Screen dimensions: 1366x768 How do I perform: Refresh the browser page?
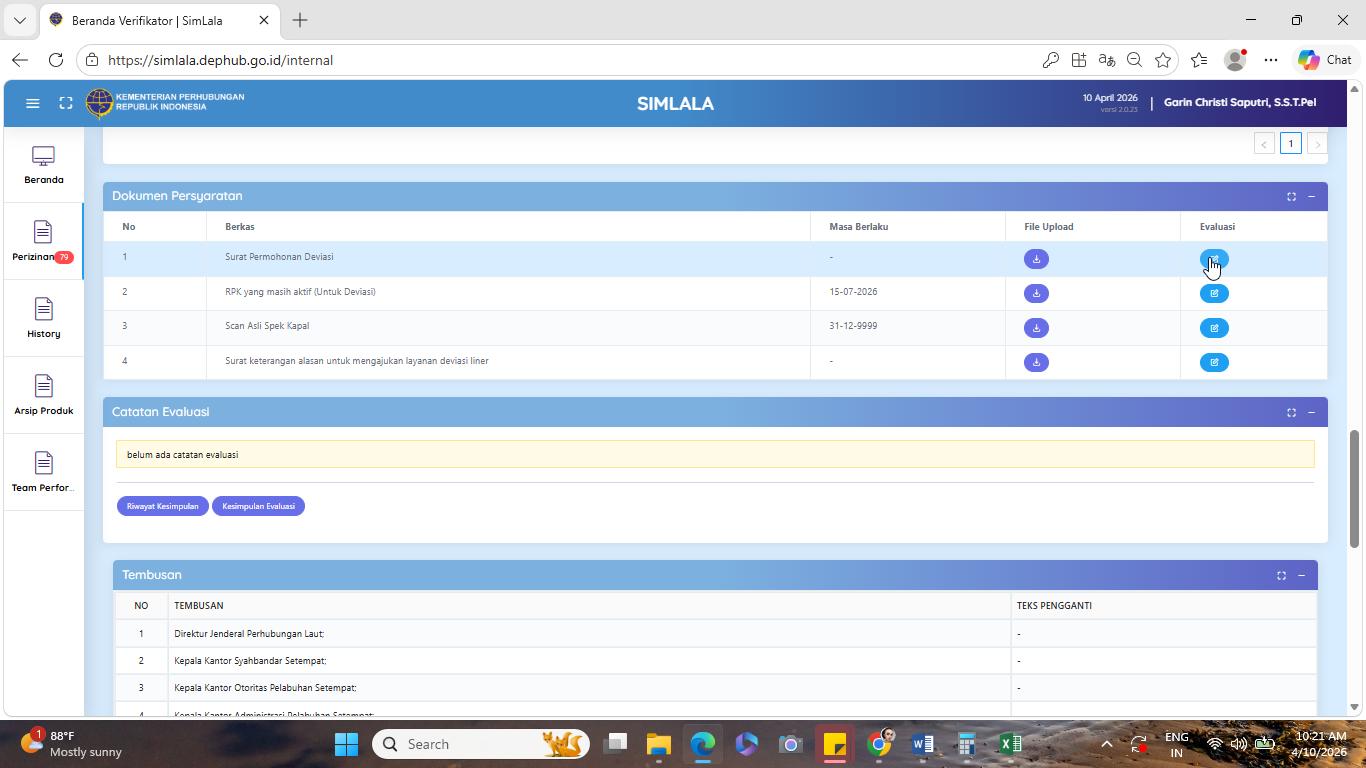pos(56,60)
